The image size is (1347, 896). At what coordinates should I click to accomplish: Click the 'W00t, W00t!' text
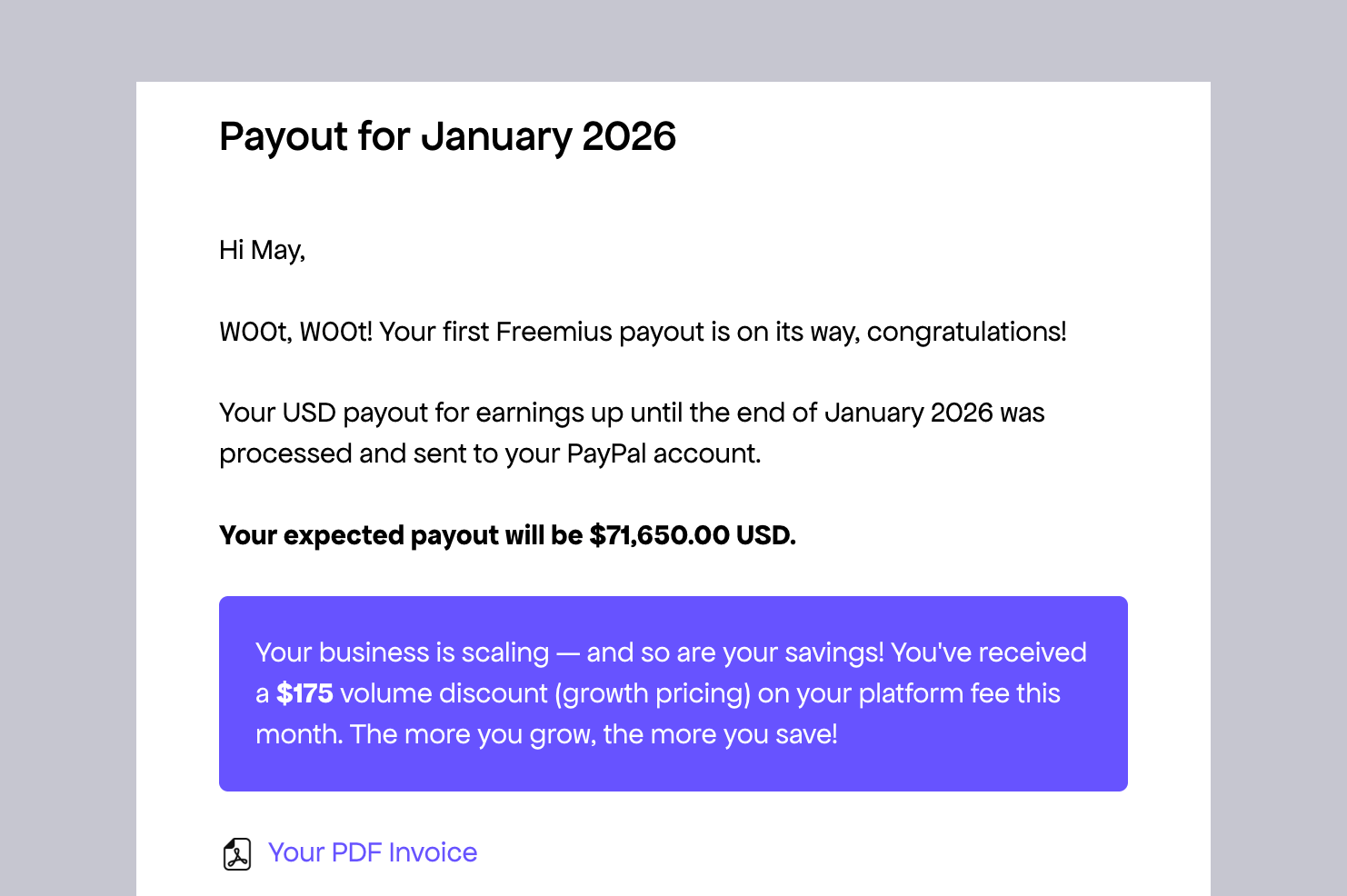295,332
